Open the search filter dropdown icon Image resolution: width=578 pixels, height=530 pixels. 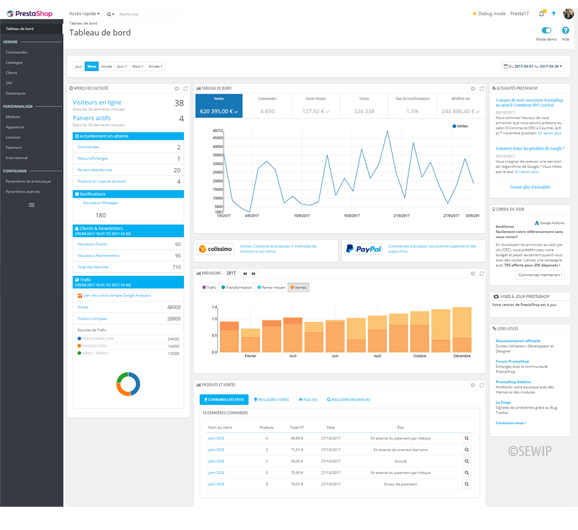tap(110, 14)
